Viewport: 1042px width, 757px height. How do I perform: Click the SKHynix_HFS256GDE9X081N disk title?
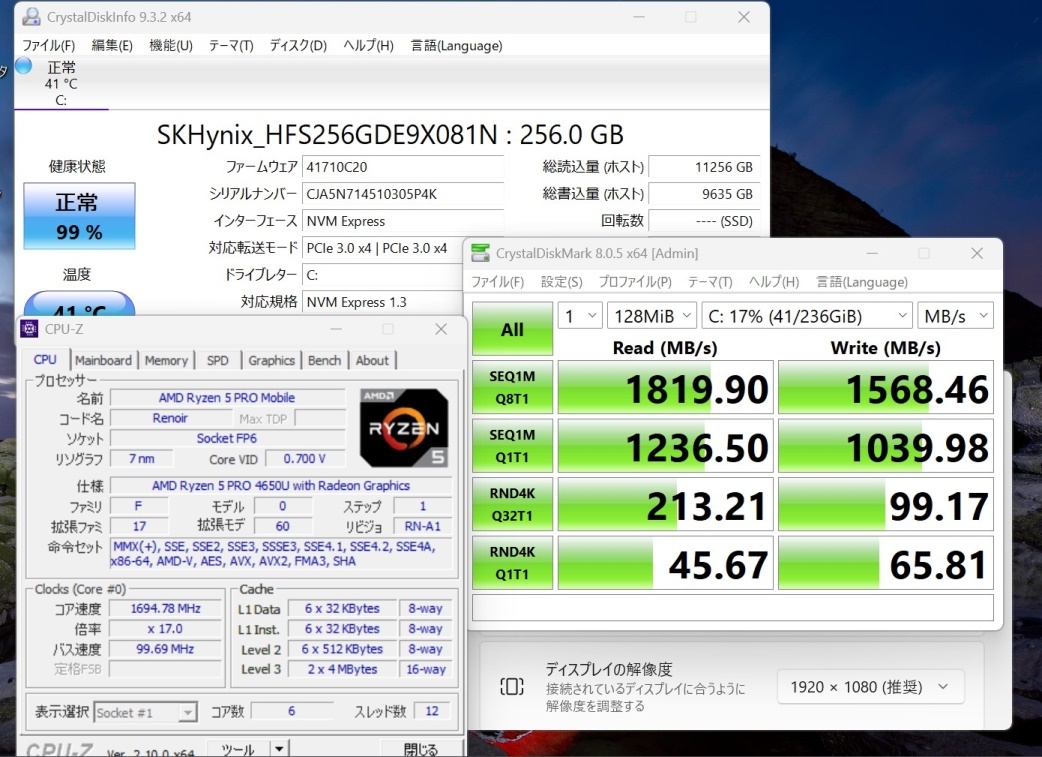pyautogui.click(x=390, y=135)
